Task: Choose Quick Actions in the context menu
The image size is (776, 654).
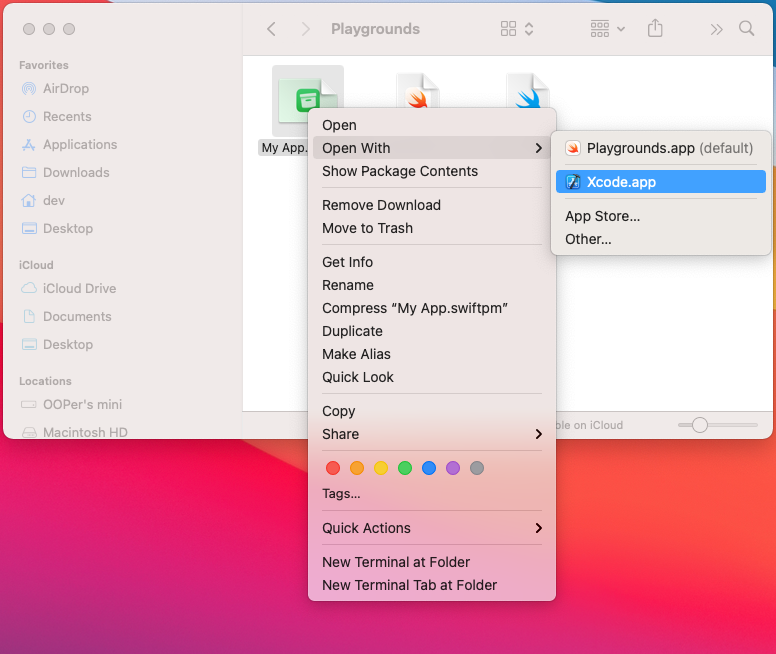Action: tap(432, 528)
